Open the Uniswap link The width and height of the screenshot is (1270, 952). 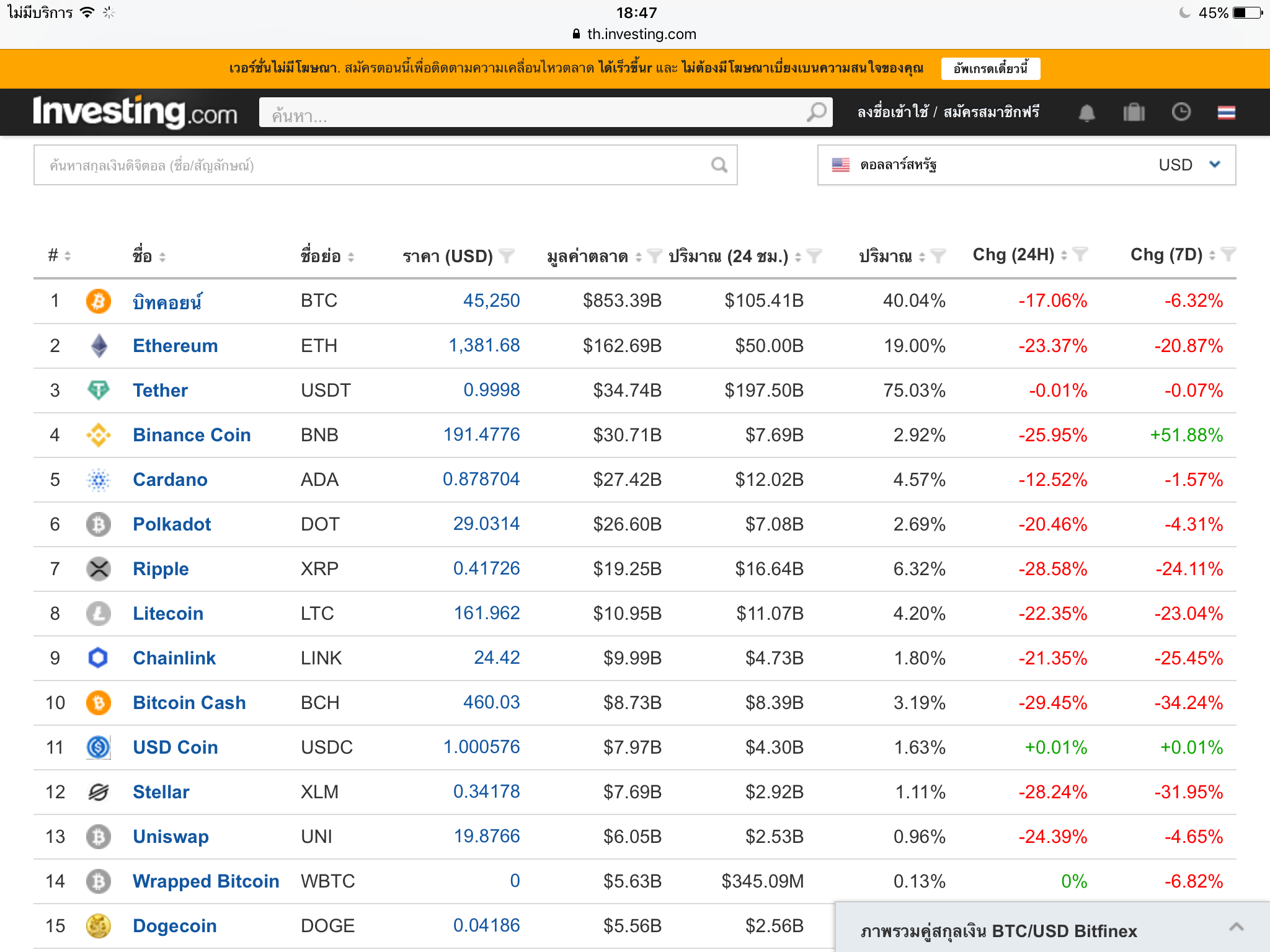pyautogui.click(x=171, y=837)
